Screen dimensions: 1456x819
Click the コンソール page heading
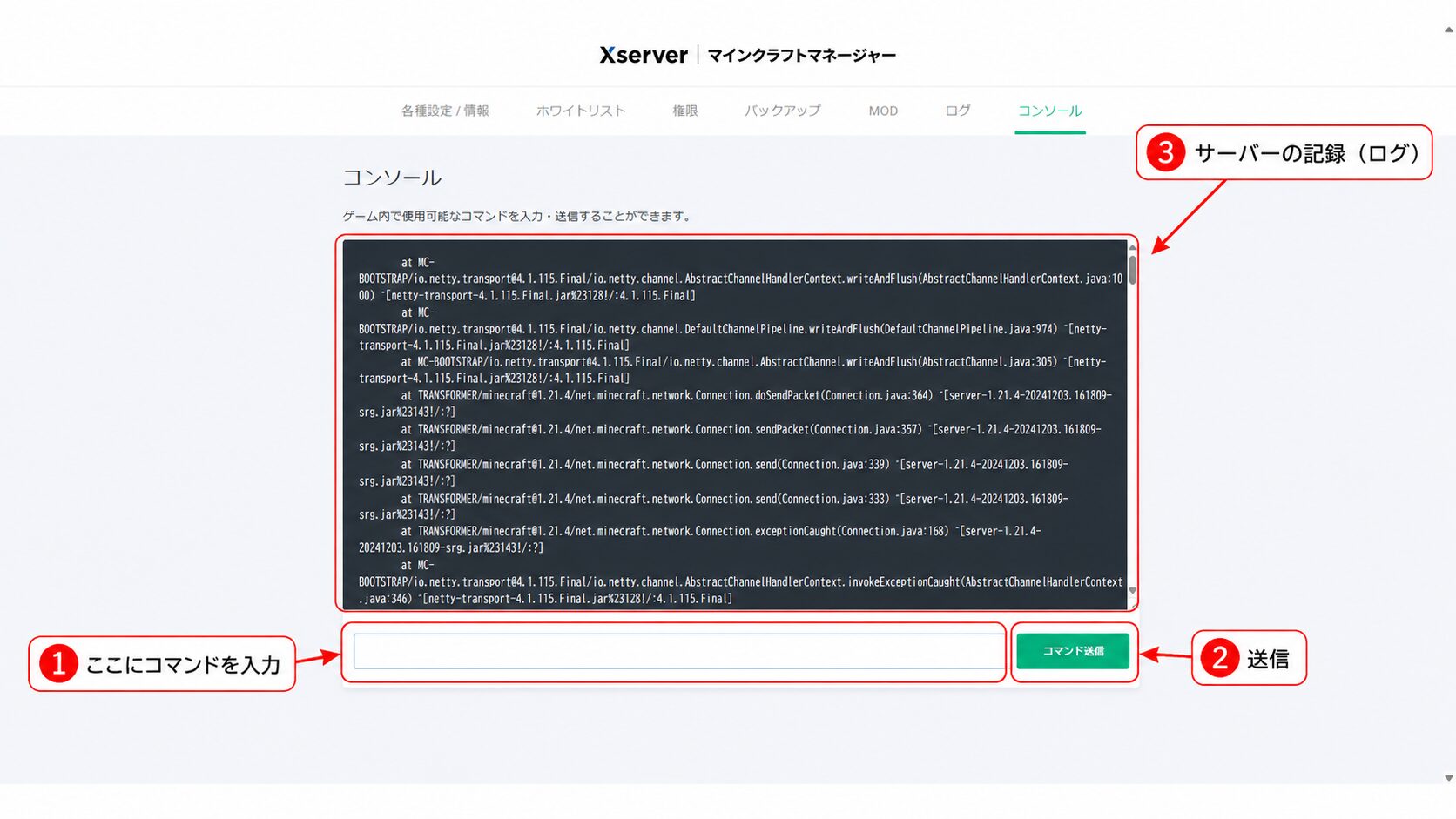click(x=392, y=178)
